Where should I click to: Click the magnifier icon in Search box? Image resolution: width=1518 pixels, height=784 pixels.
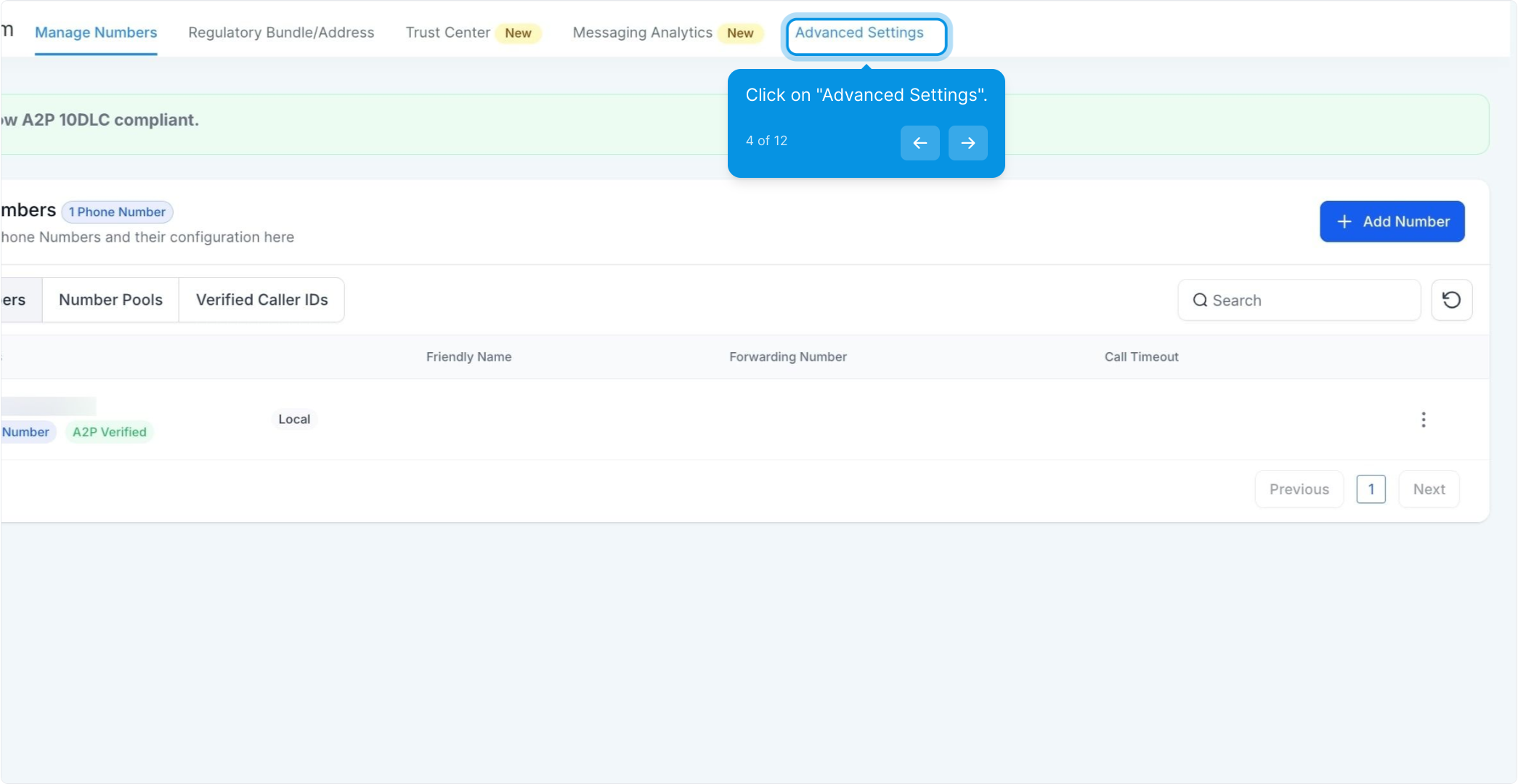[1200, 301]
